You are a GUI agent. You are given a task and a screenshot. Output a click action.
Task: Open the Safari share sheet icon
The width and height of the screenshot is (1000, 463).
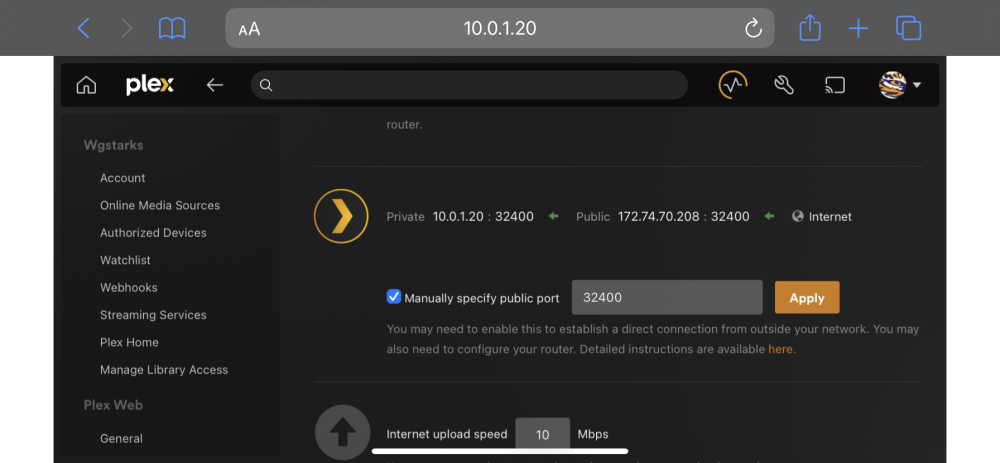809,28
